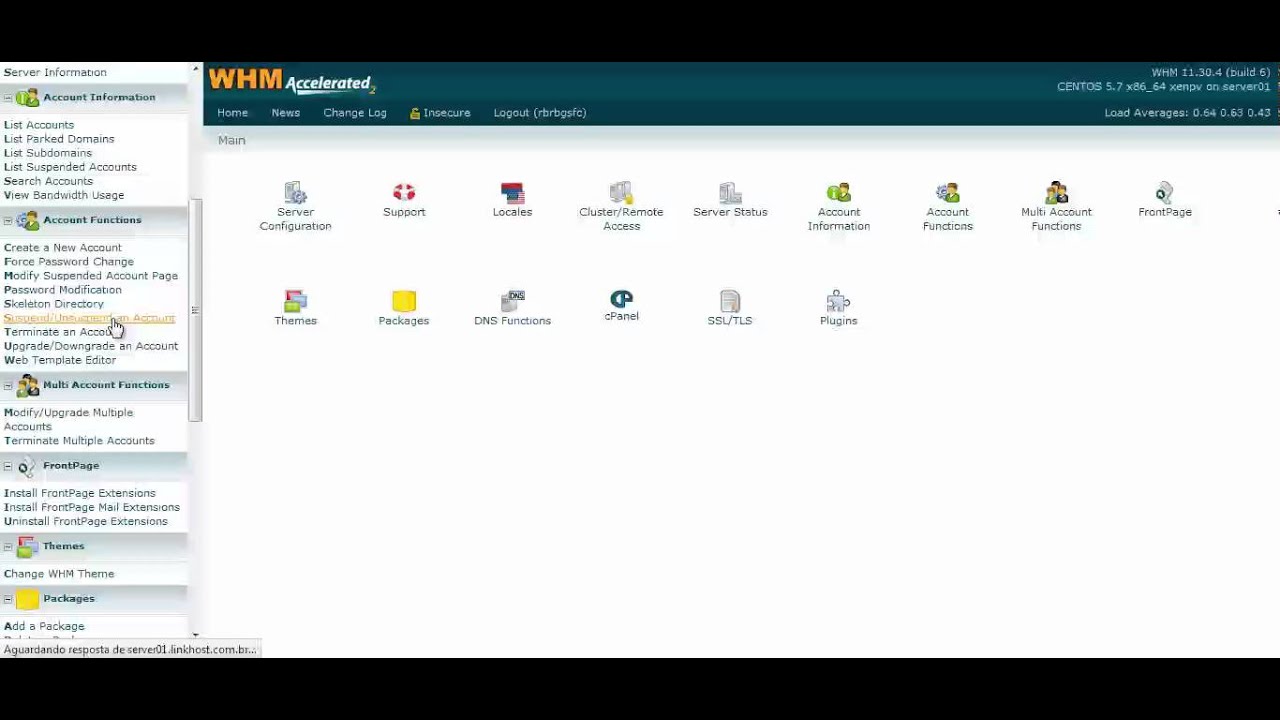The width and height of the screenshot is (1280, 720).
Task: Open Install FrontPage Extensions link
Action: click(x=80, y=493)
